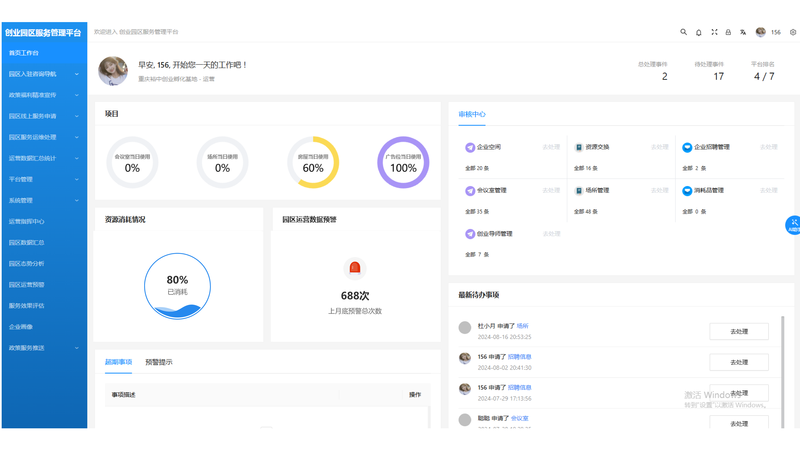Viewport: 800px width, 450px height.
Task: Click the 创业园区服务管理平台 sidebar title
Action: pyautogui.click(x=43, y=33)
